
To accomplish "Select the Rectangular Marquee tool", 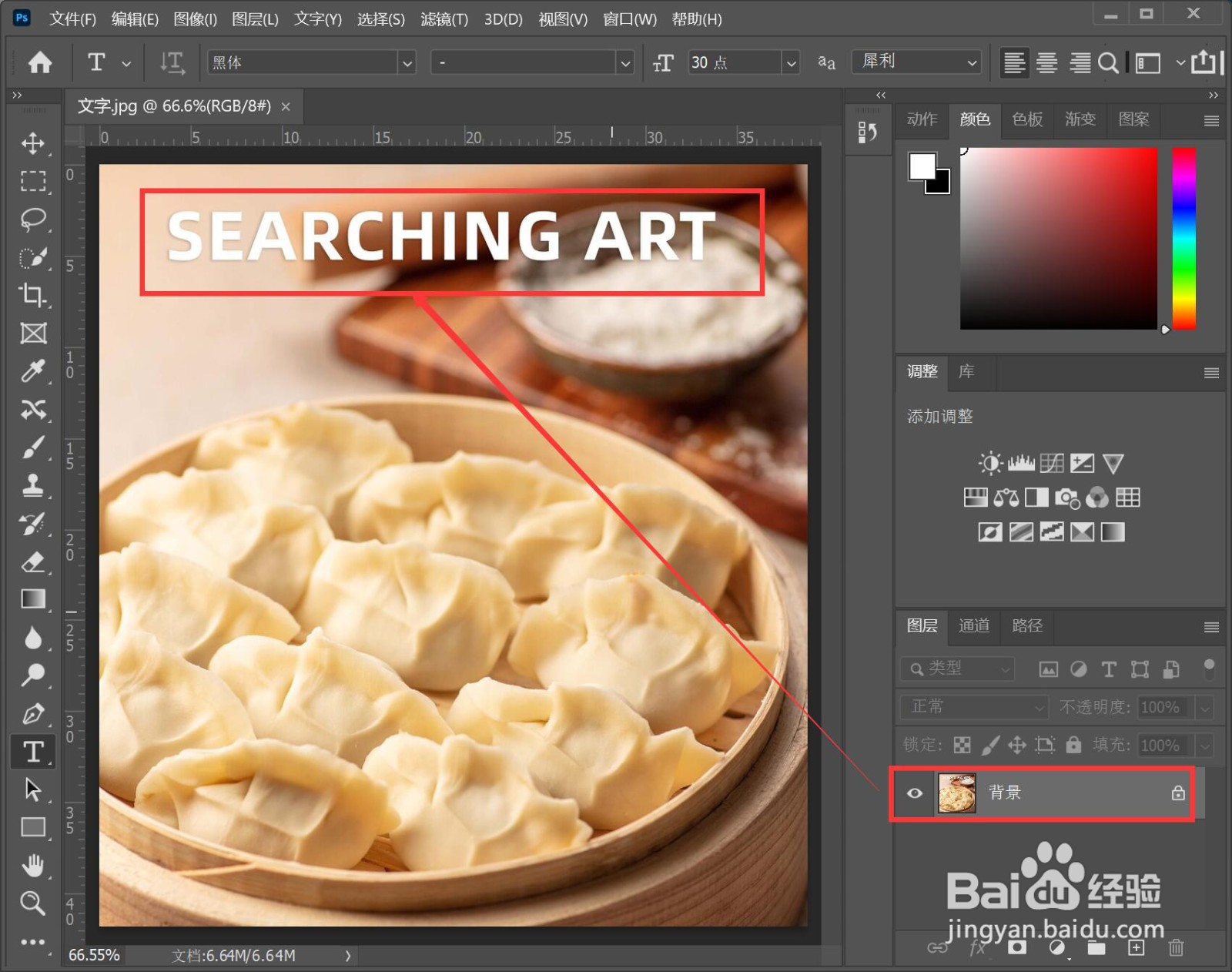I will tap(32, 181).
